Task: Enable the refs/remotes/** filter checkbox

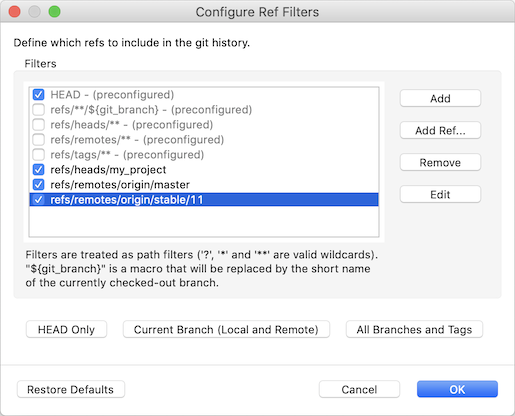Action: [x=38, y=140]
